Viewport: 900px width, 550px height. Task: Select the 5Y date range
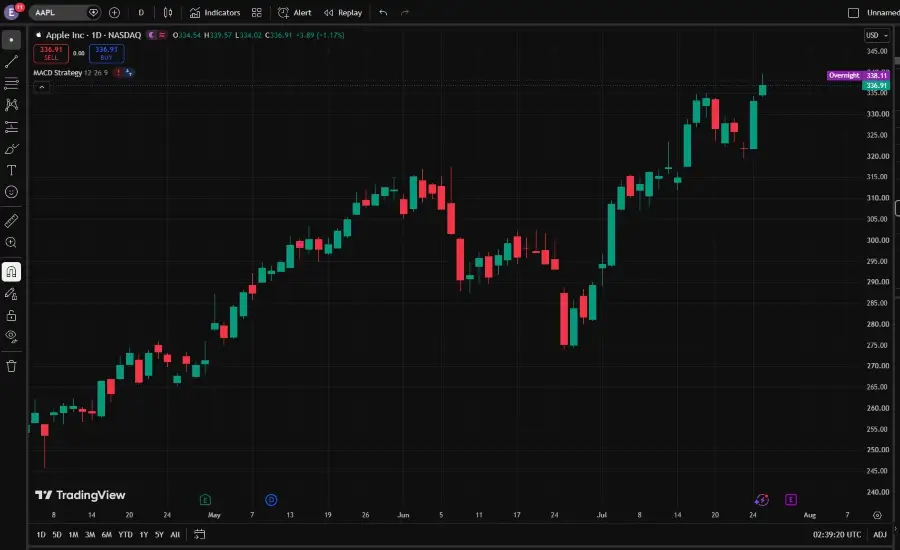(x=159, y=534)
